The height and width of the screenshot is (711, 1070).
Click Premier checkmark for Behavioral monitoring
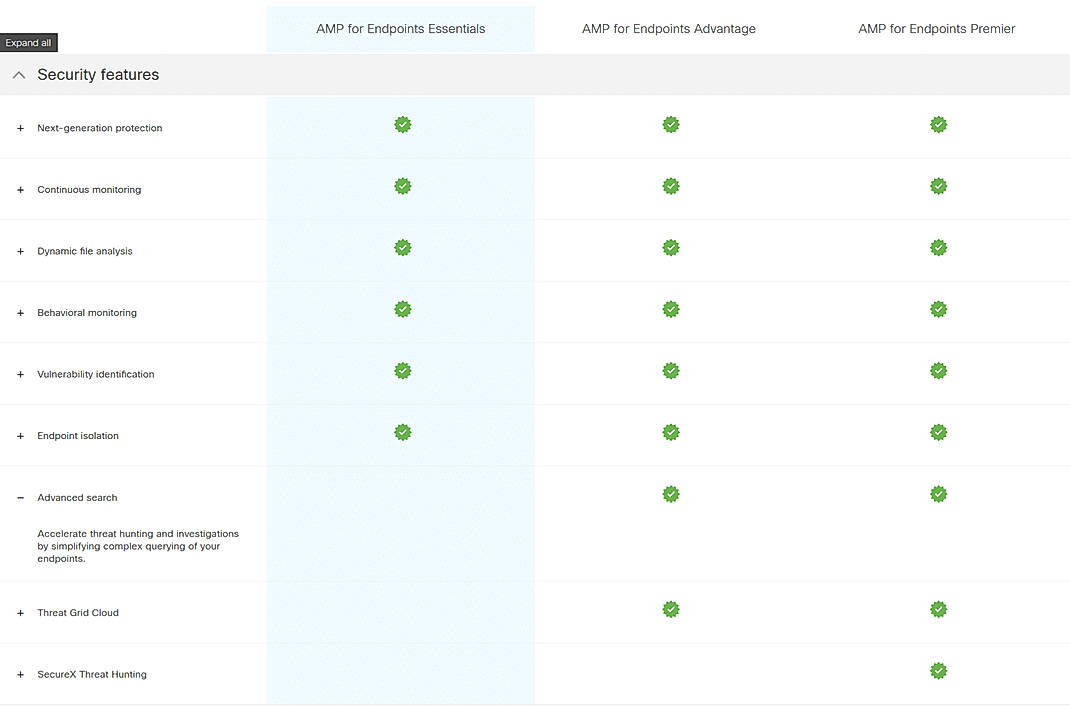[938, 309]
